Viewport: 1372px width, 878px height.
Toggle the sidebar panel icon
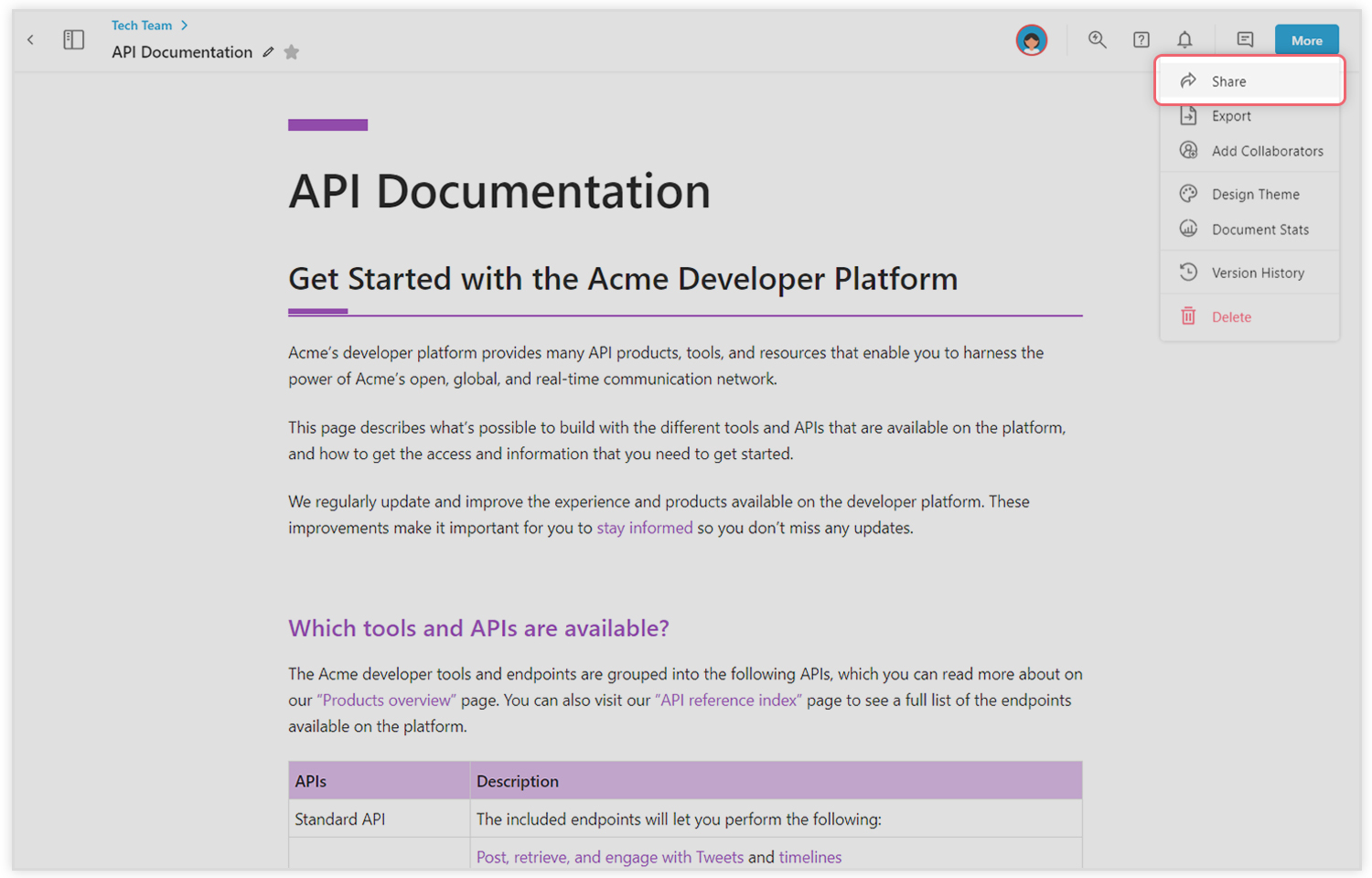tap(73, 39)
